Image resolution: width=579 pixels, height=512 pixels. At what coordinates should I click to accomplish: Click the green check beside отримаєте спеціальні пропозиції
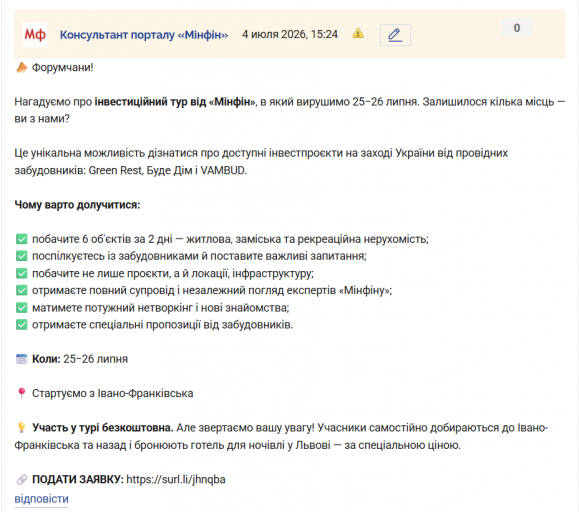pos(21,325)
